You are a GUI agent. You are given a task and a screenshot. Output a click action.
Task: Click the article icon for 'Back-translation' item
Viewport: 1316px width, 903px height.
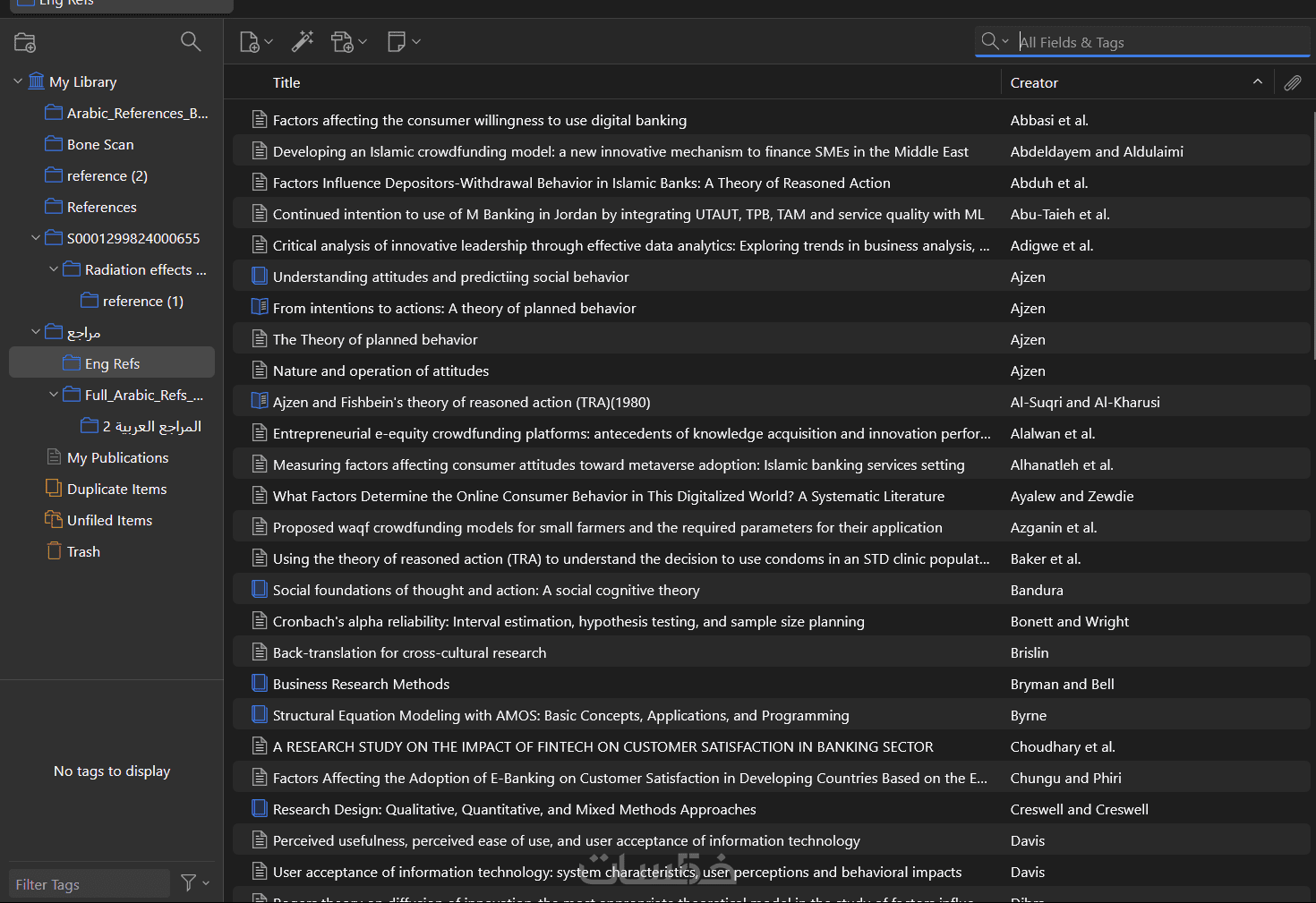click(260, 652)
